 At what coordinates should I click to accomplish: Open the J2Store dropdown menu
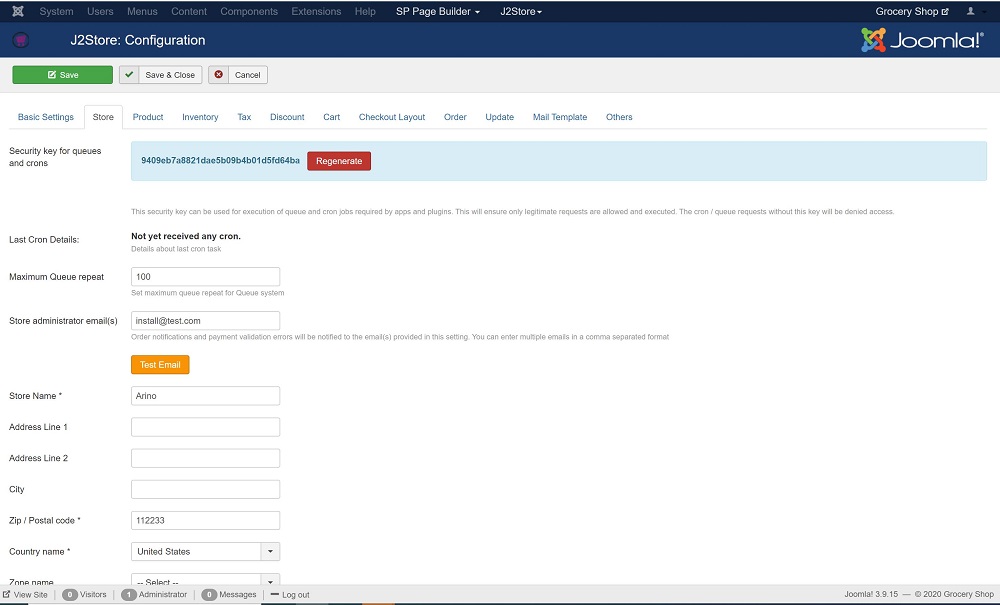521,12
